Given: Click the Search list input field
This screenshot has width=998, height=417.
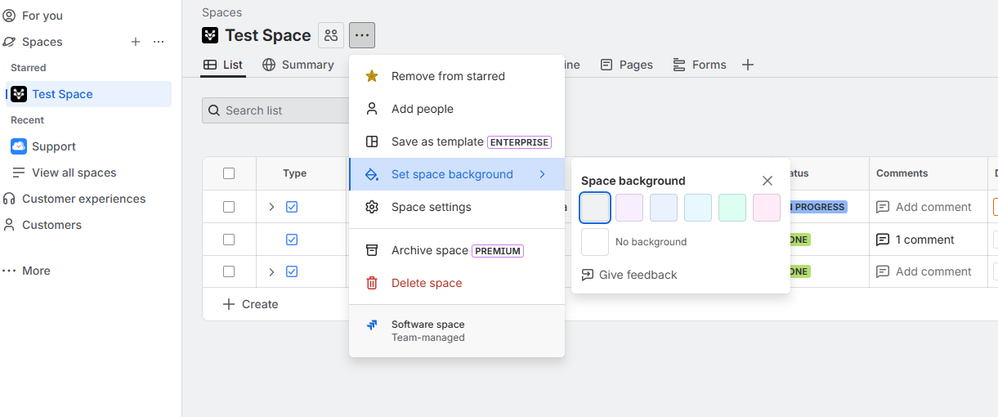Looking at the screenshot, I should [275, 110].
